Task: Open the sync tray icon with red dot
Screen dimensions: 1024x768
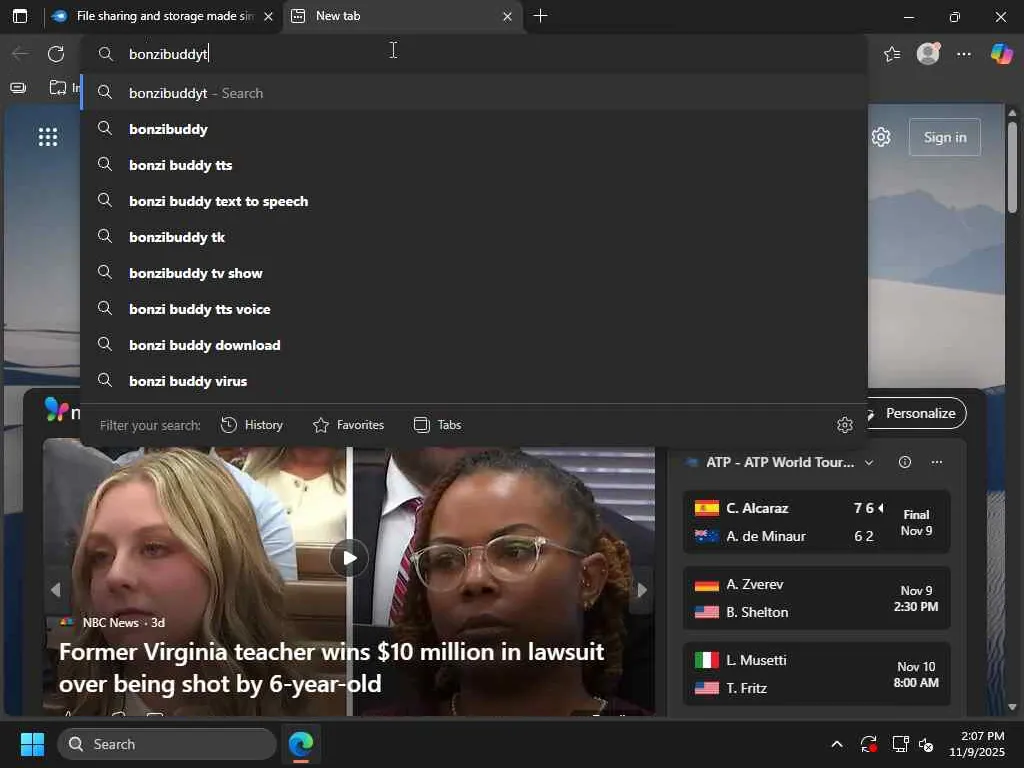Action: pyautogui.click(x=869, y=744)
